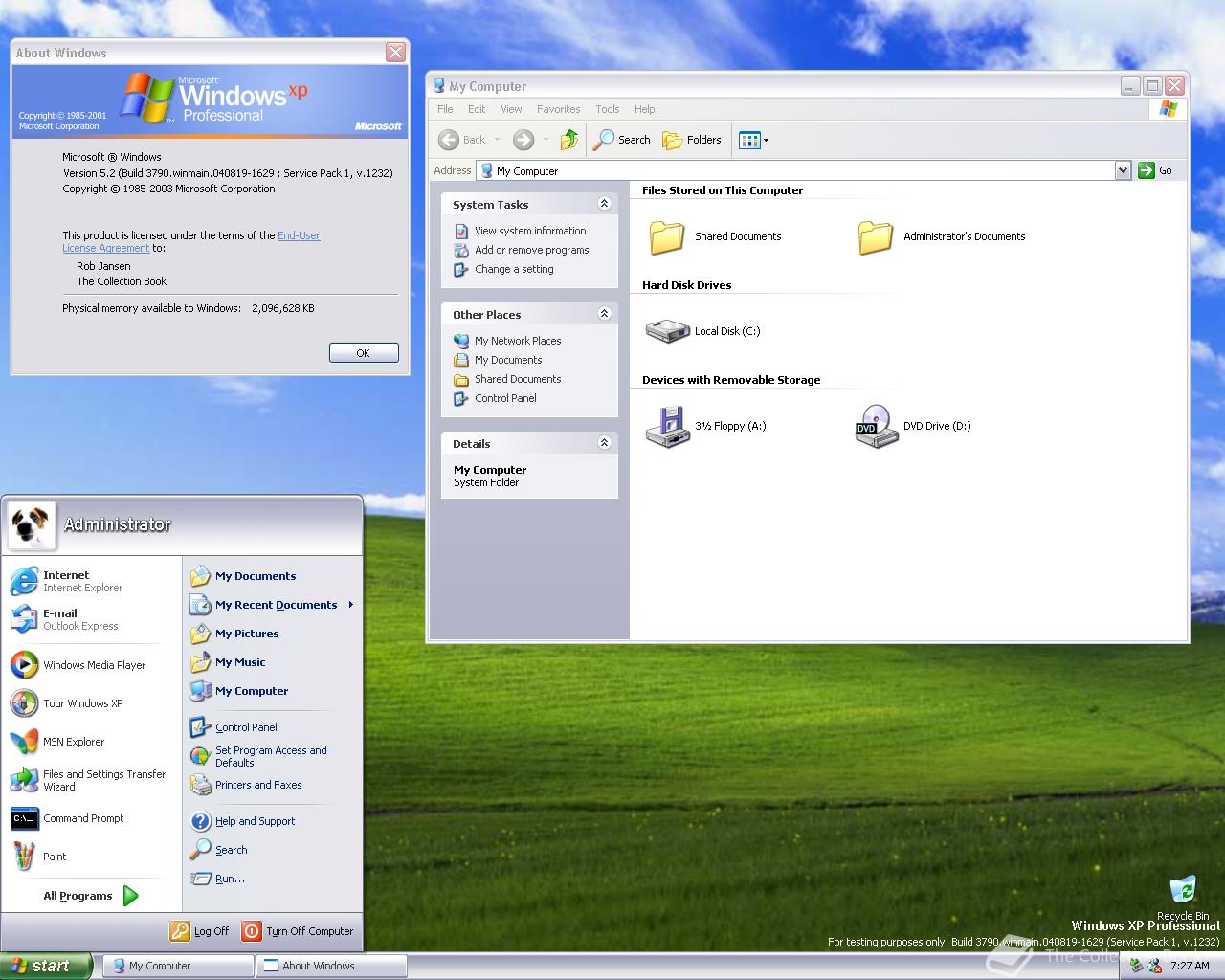Open Files and Settings Transfer Wizard
The width and height of the screenshot is (1225, 980).
(89, 780)
